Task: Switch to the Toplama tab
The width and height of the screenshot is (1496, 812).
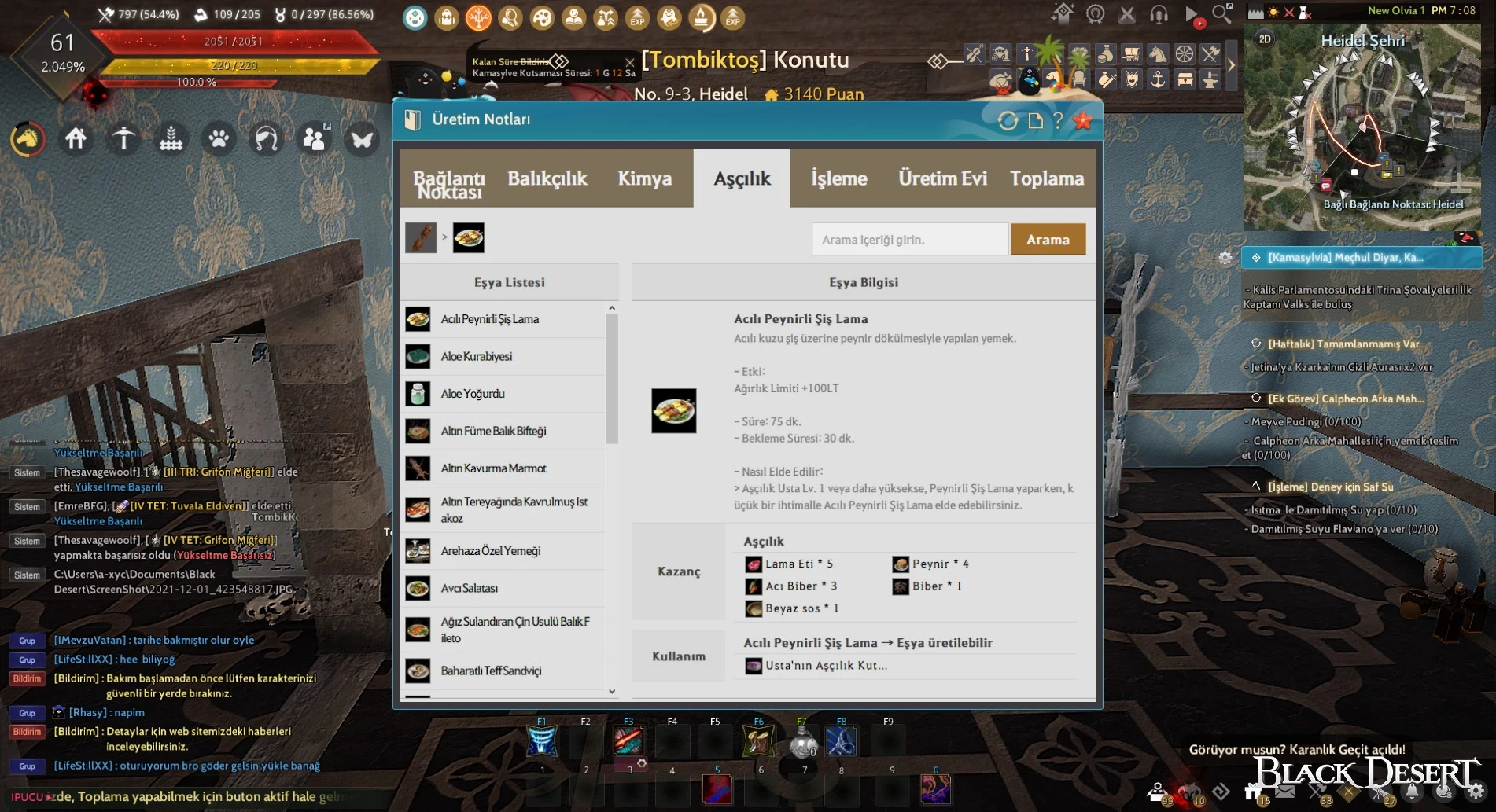Action: coord(1046,178)
